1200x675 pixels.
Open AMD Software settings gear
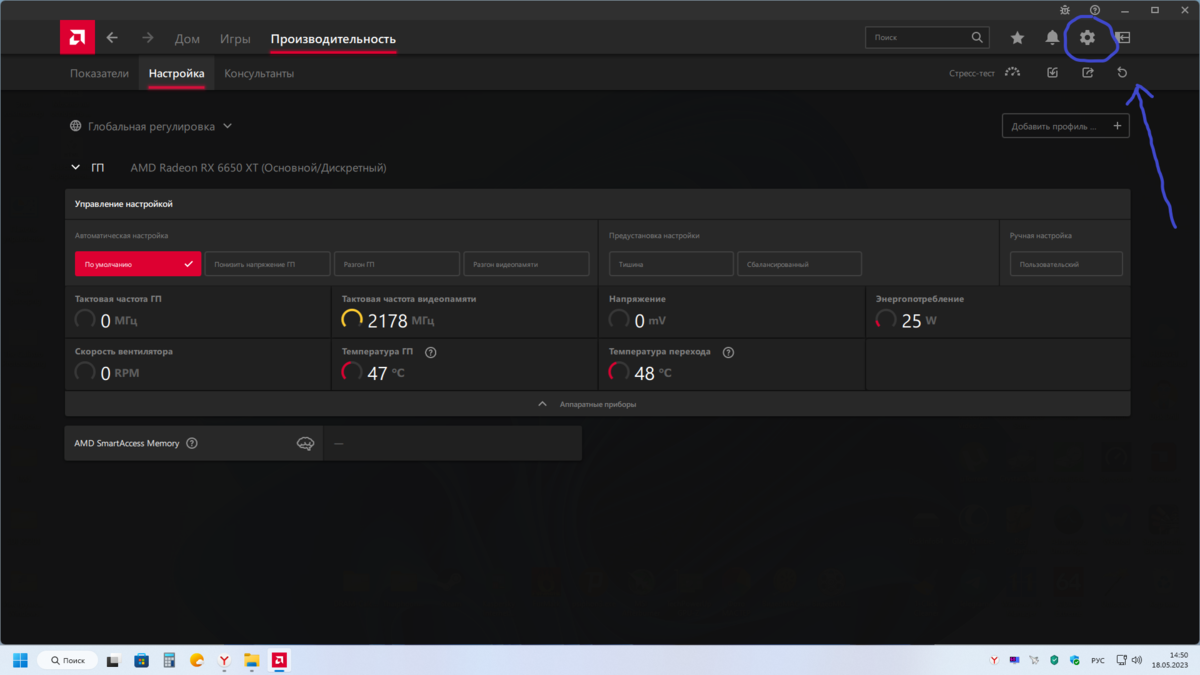click(x=1087, y=38)
